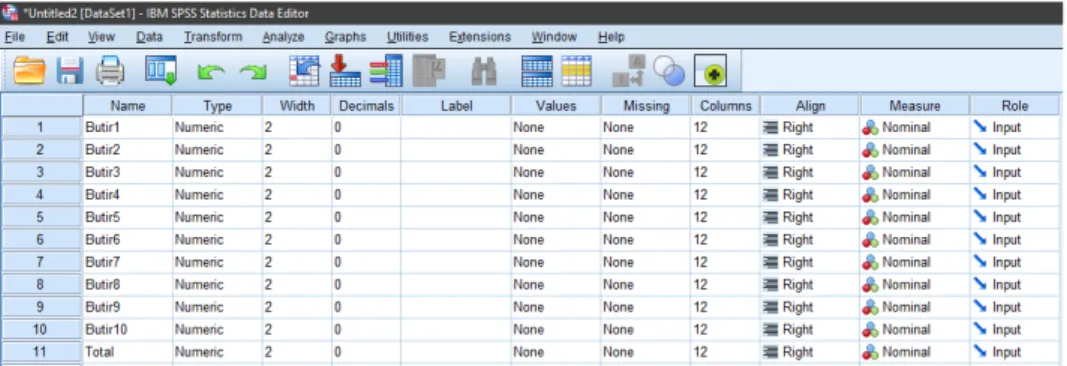Open data document folder icon
Screen dimensions: 1067x366
tap(29, 71)
